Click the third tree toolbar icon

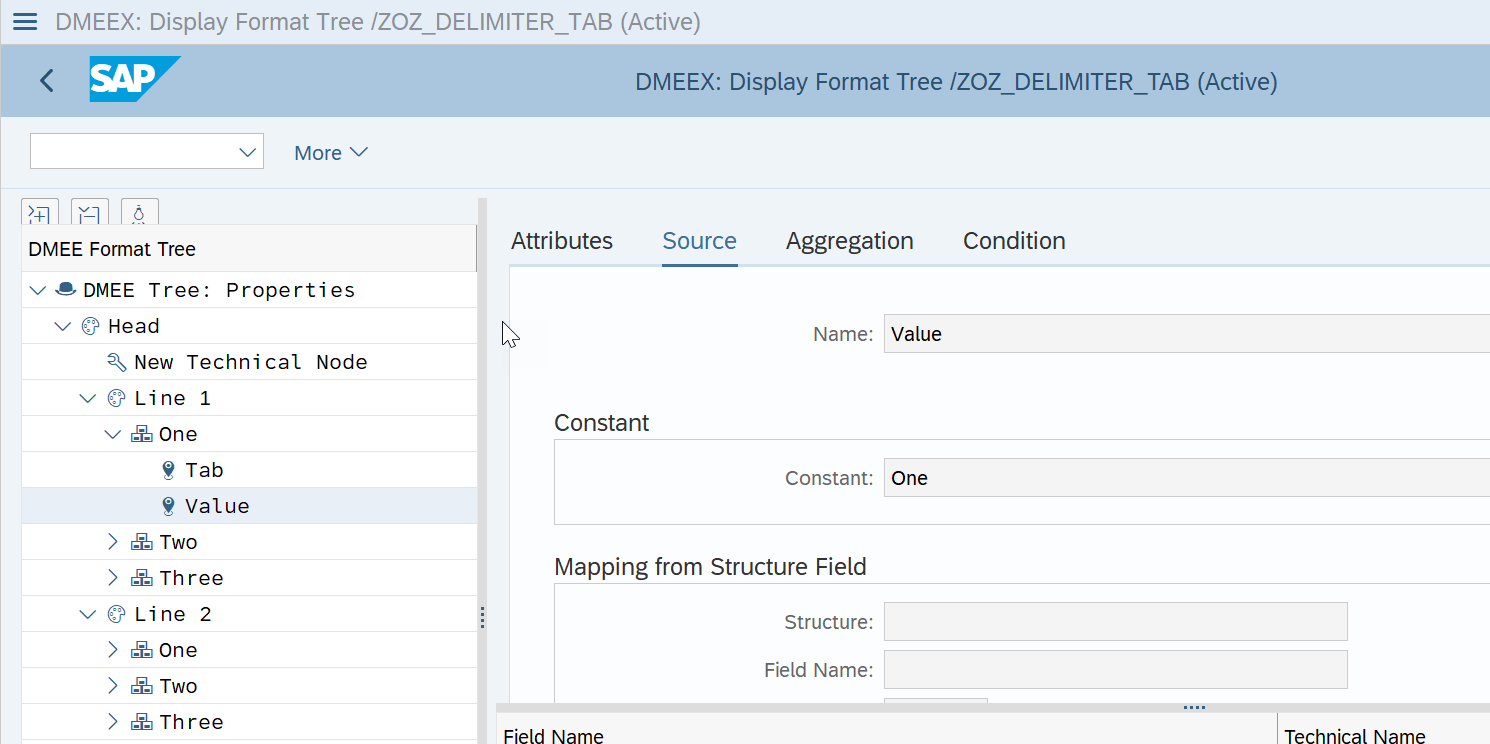140,214
